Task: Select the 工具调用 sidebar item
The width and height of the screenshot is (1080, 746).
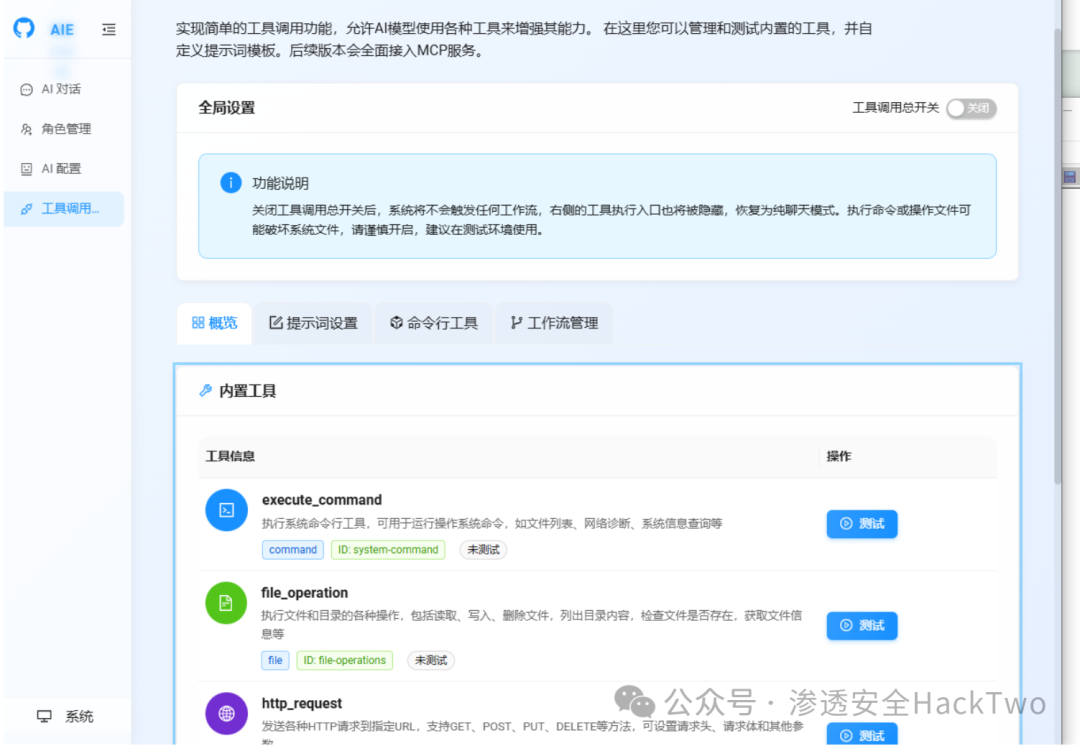Action: point(25,209)
